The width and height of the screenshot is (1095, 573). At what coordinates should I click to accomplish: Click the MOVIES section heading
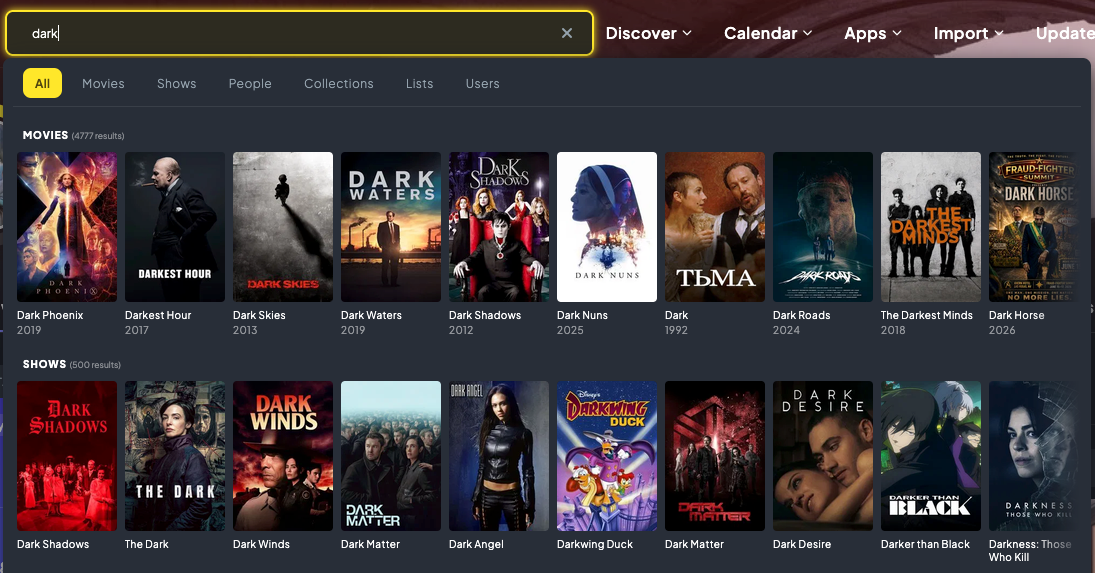coord(45,135)
